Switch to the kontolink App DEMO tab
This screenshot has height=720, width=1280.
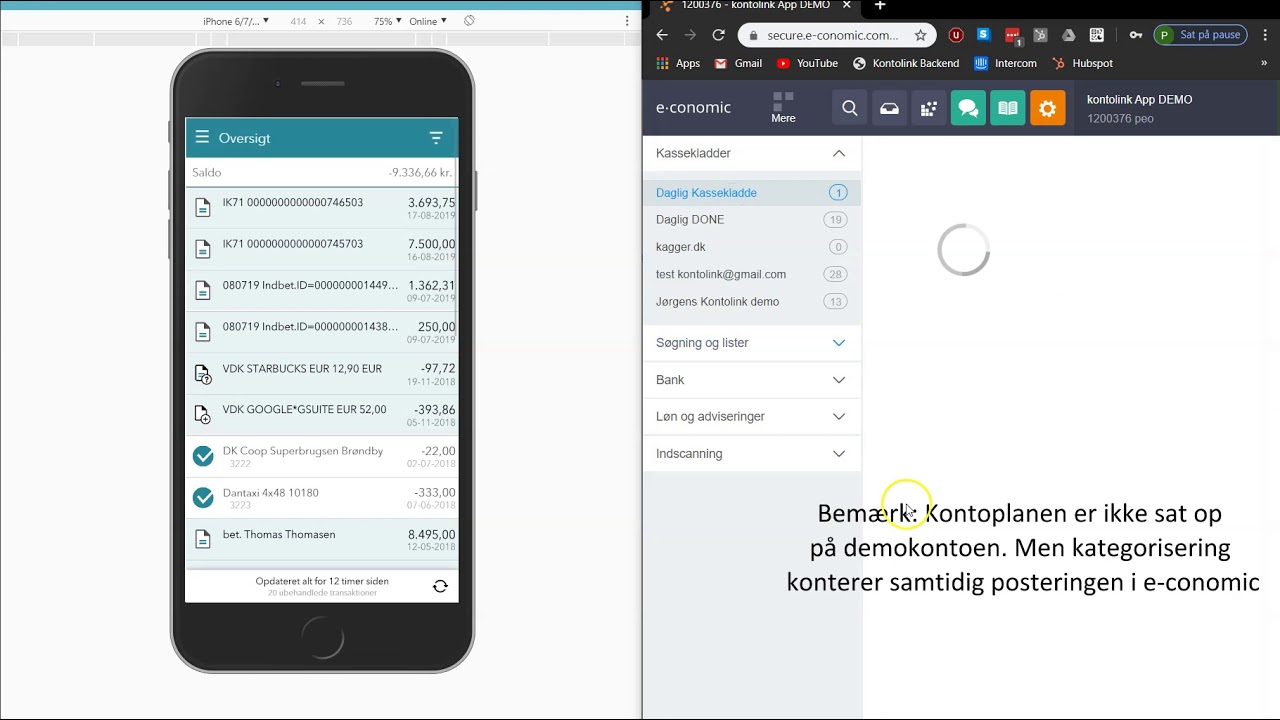755,5
